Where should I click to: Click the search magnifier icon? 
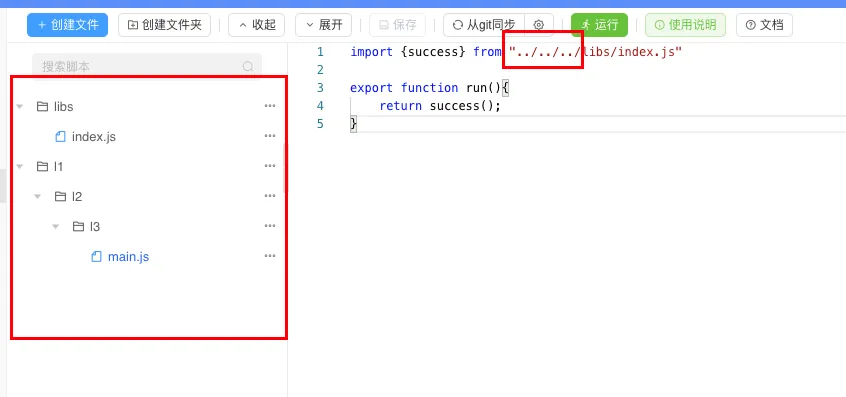(248, 67)
